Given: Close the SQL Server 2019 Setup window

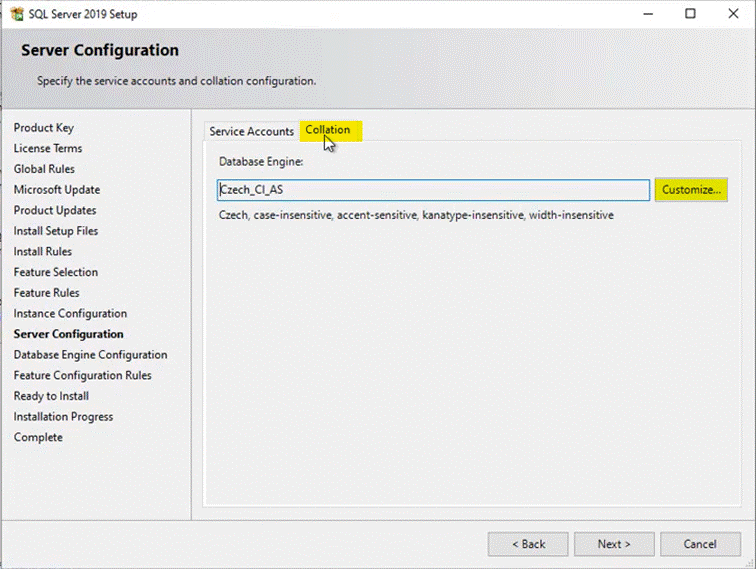Looking at the screenshot, I should pos(733,14).
